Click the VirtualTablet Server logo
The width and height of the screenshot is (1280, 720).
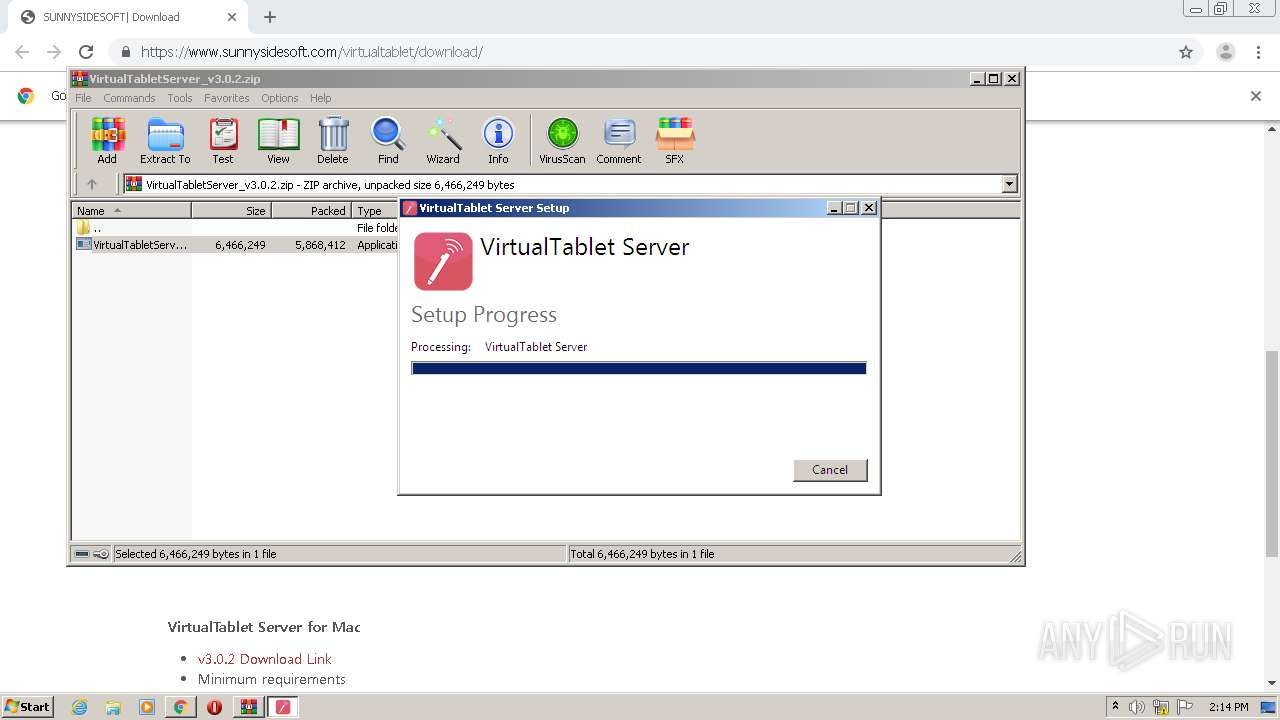[443, 261]
